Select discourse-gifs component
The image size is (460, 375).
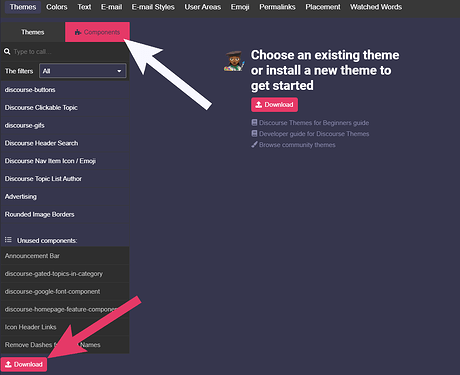click(65, 125)
